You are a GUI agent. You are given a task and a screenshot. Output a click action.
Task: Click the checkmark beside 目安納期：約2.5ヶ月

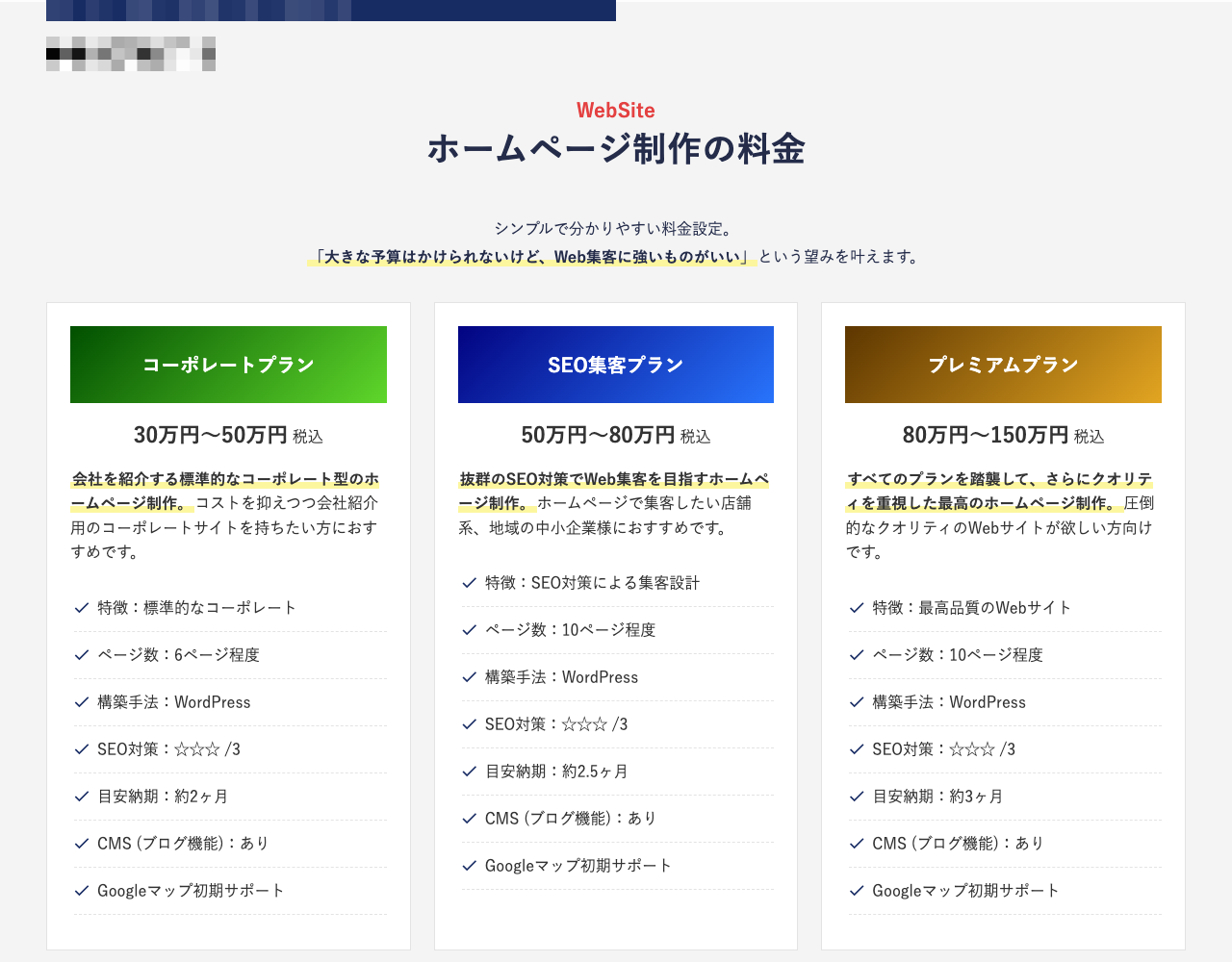(x=470, y=772)
